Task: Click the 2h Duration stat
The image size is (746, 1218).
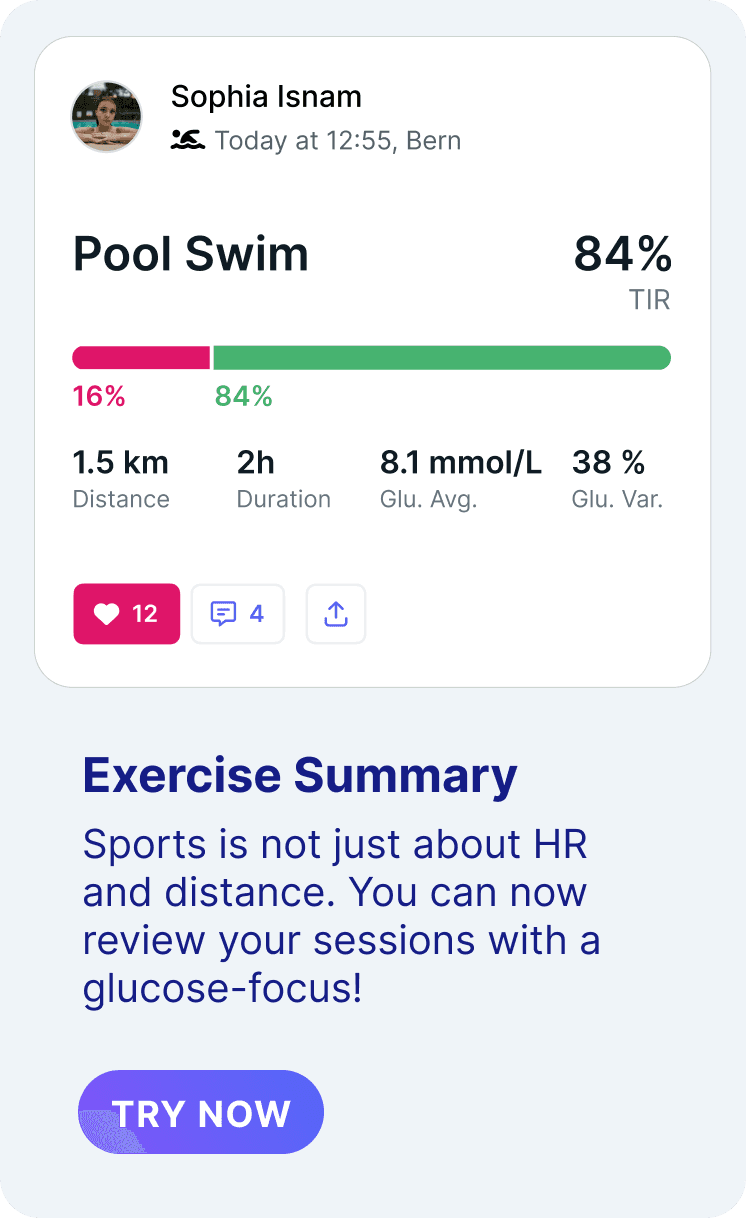Action: point(284,478)
